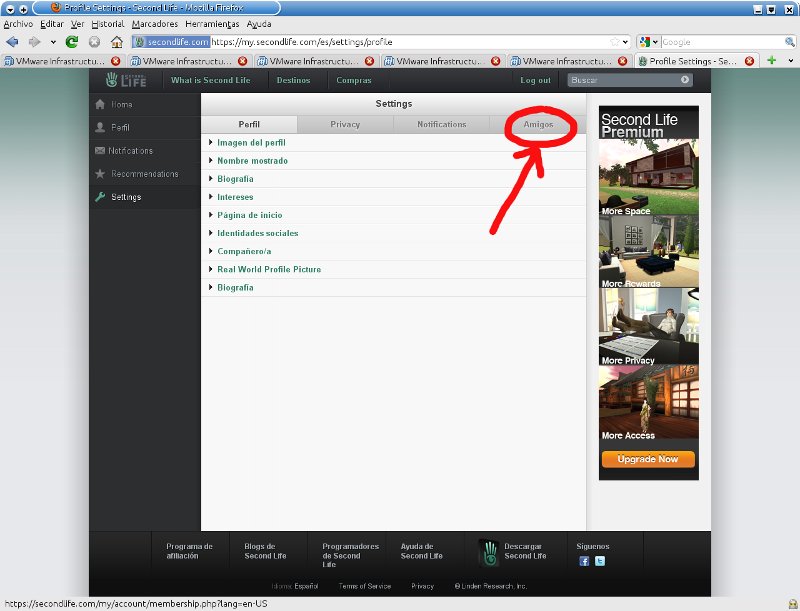Screen dimensions: 800x611
Task: Select the Privacy settings tab
Action: point(345,124)
